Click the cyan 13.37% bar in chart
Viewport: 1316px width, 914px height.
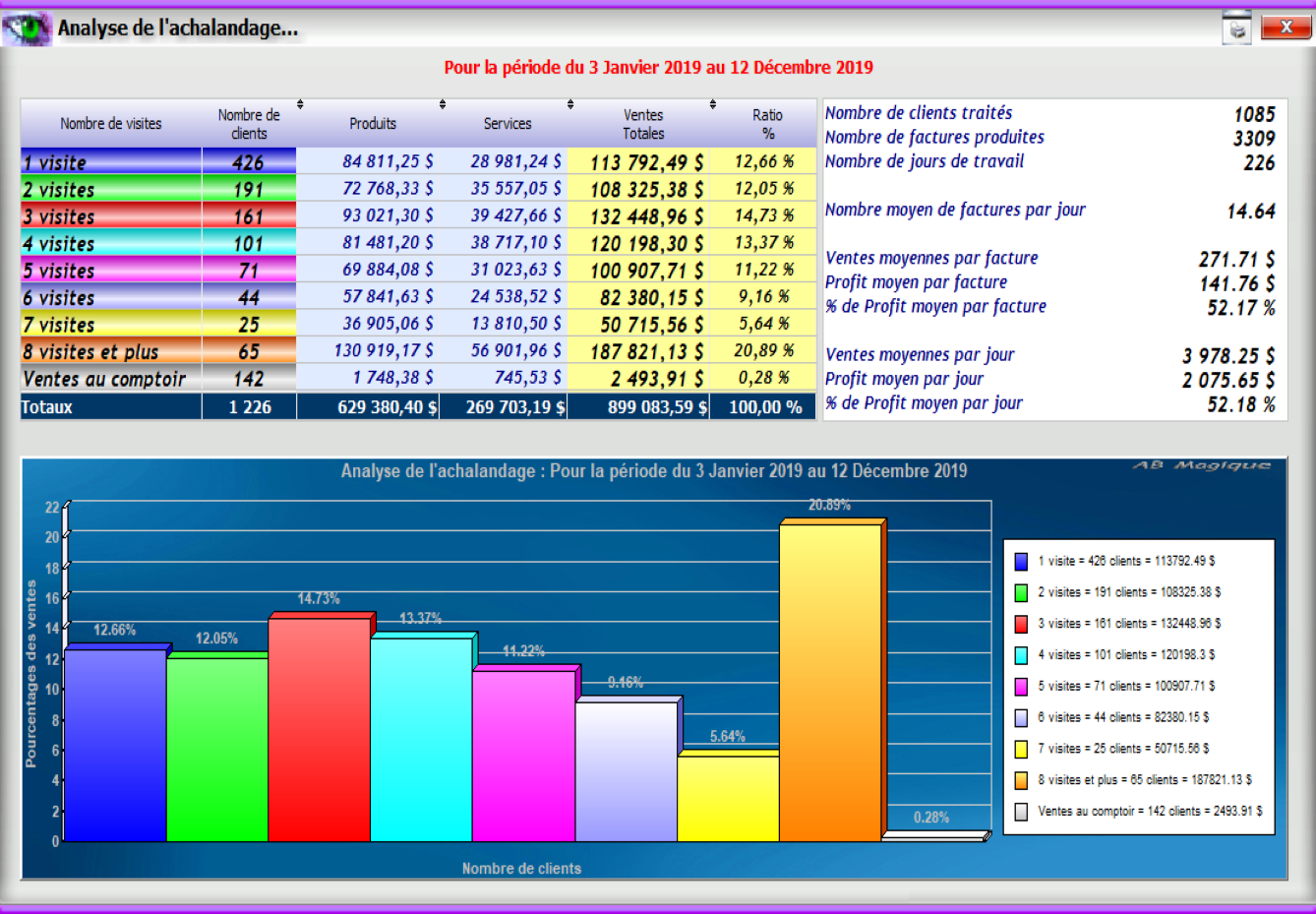click(420, 739)
